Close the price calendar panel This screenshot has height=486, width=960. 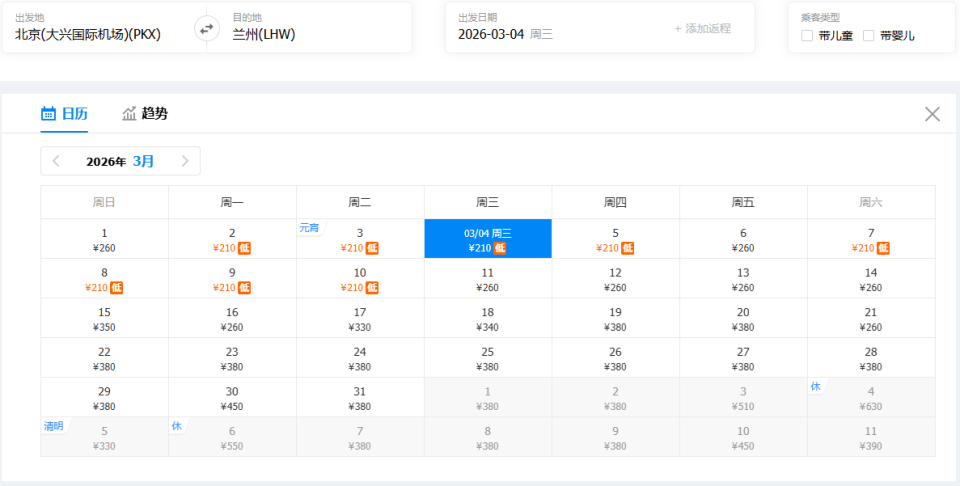[932, 114]
